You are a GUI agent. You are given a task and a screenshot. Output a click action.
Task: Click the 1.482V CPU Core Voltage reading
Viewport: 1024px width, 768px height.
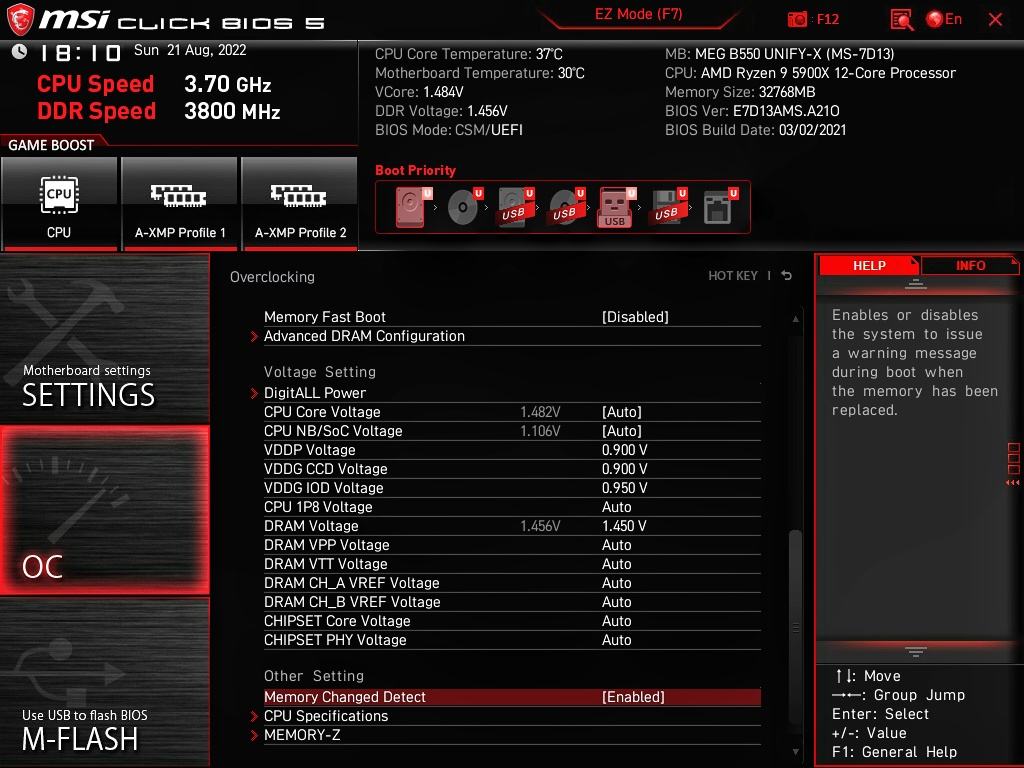click(x=540, y=412)
